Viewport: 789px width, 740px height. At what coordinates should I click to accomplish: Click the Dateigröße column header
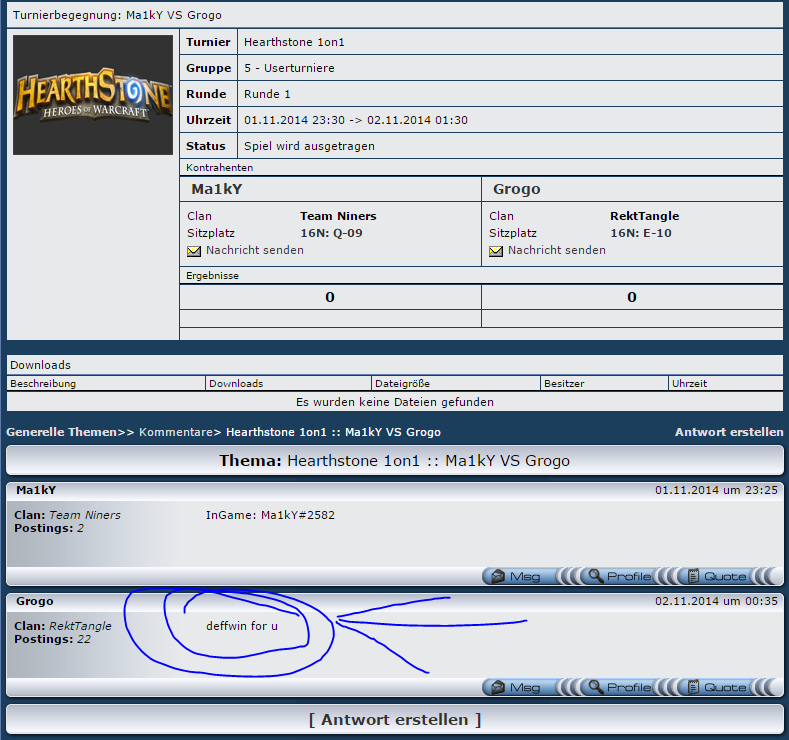(400, 383)
